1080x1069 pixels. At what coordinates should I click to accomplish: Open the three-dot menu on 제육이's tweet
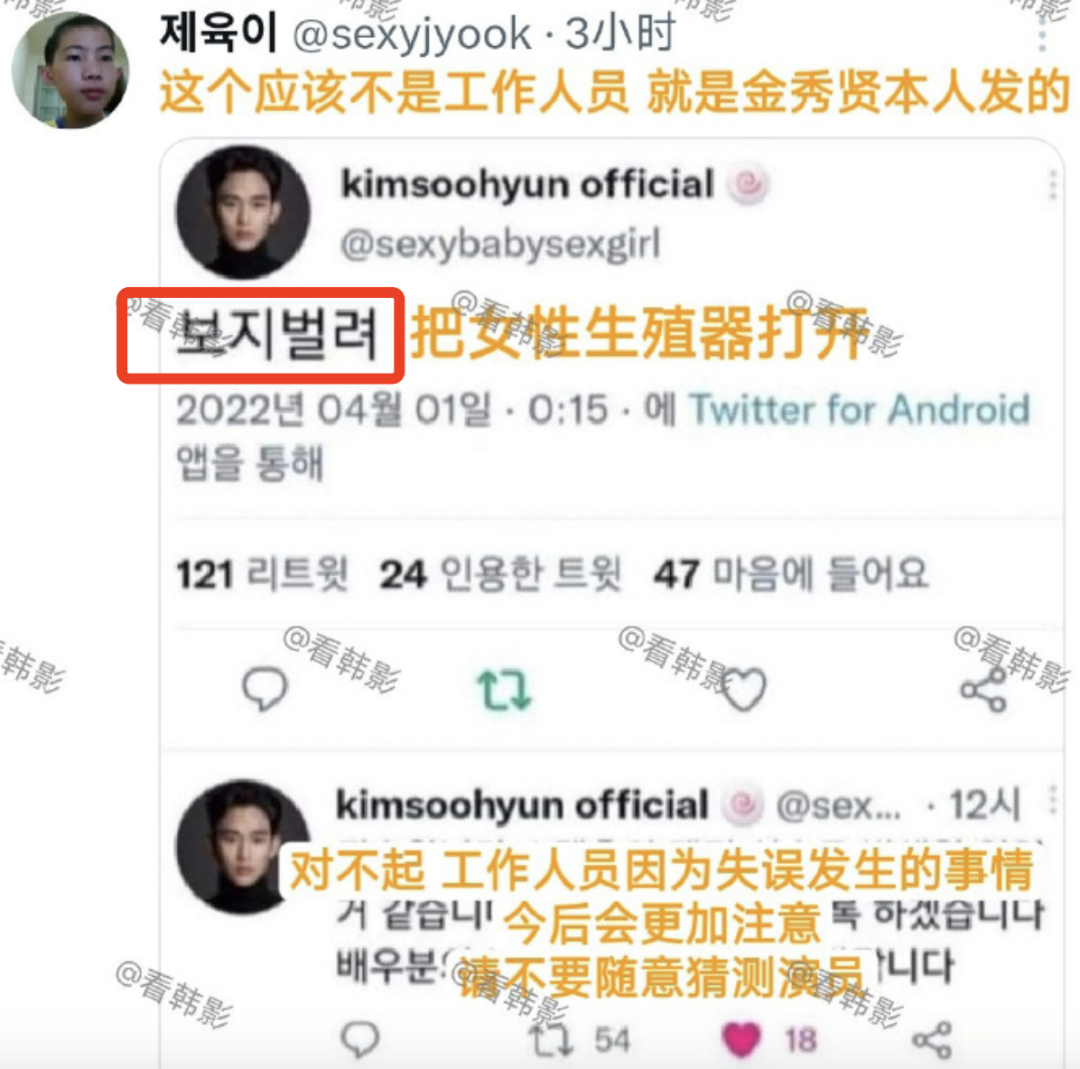pos(1041,31)
